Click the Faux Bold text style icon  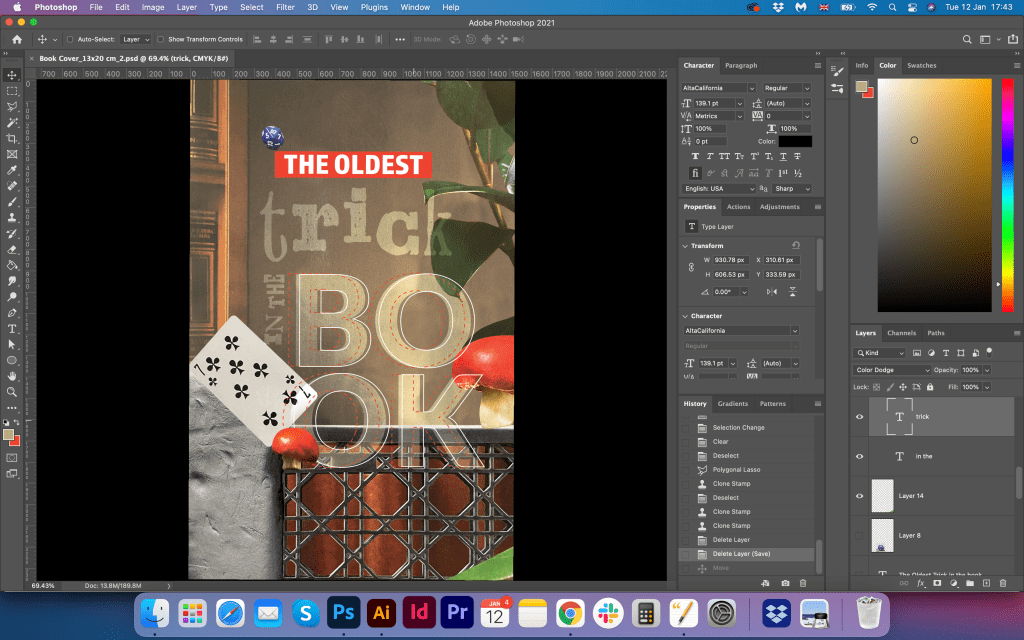[696, 157]
